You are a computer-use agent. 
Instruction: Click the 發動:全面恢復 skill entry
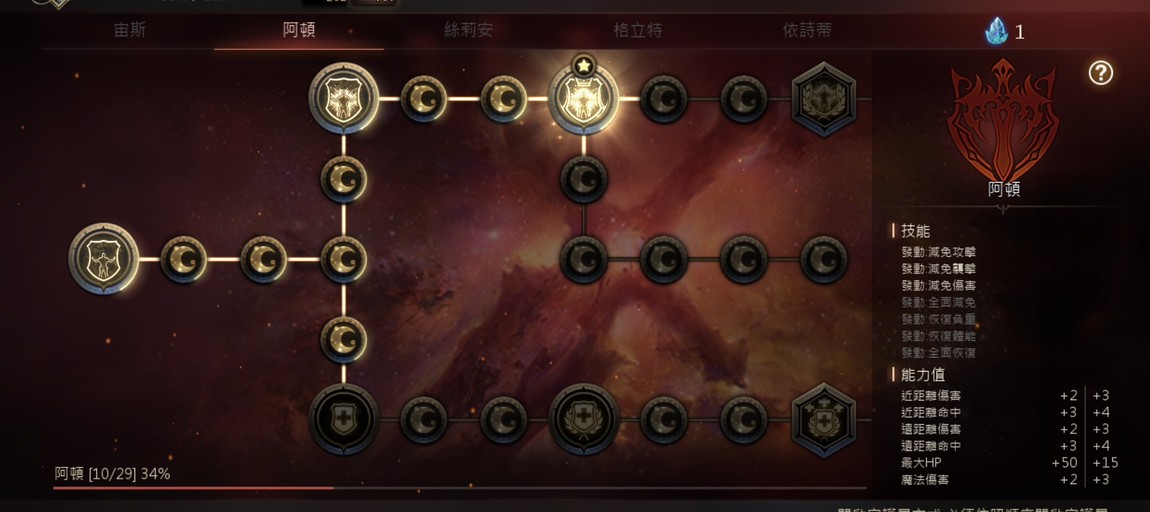(x=939, y=353)
